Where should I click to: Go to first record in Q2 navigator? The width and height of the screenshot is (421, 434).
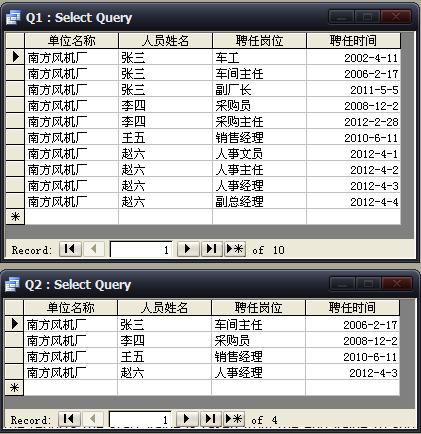coord(69,419)
